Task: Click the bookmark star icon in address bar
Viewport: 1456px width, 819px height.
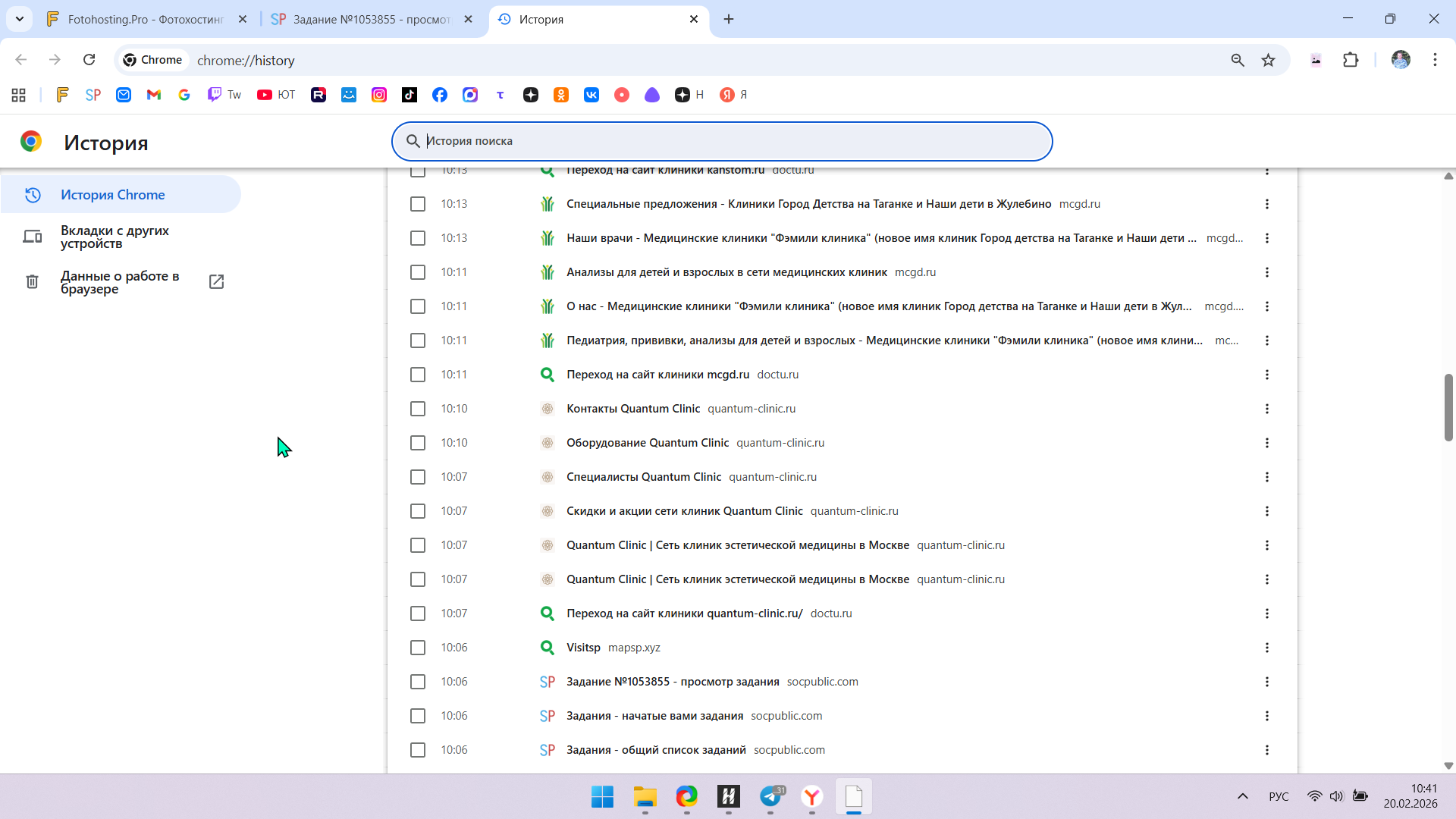Action: click(1268, 60)
